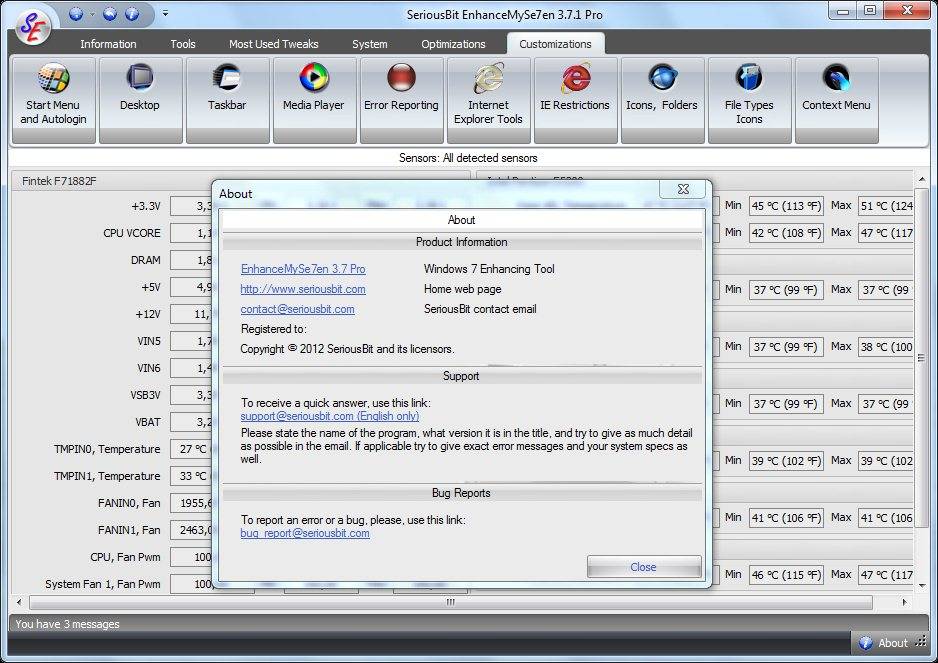
Task: Open Internet Explorer Tools icon
Action: point(488,100)
